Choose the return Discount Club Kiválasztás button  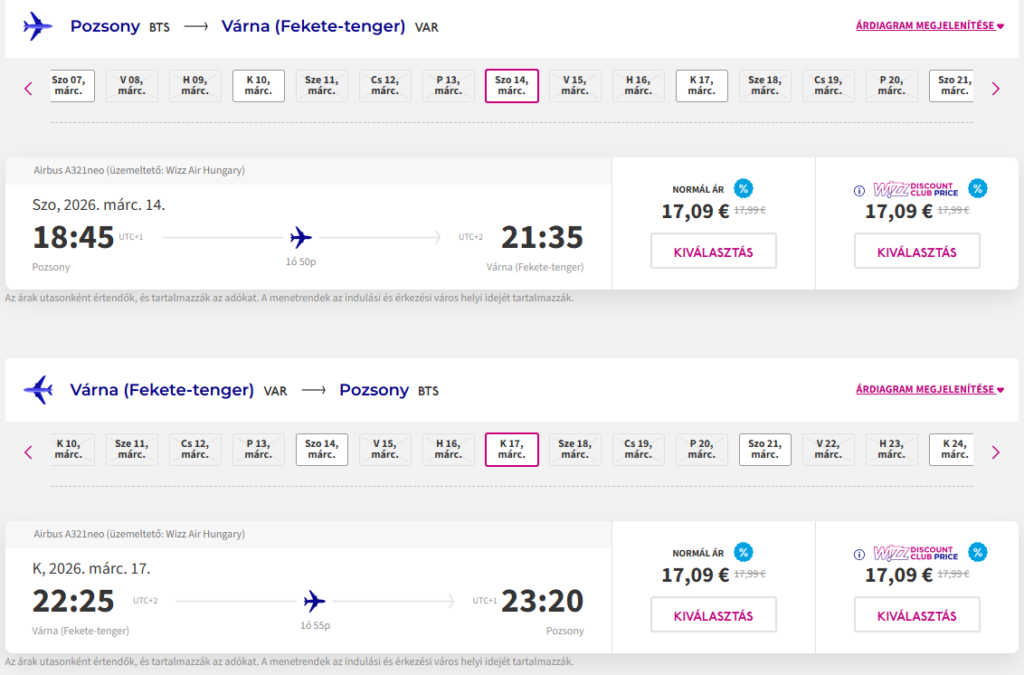pyautogui.click(x=916, y=615)
